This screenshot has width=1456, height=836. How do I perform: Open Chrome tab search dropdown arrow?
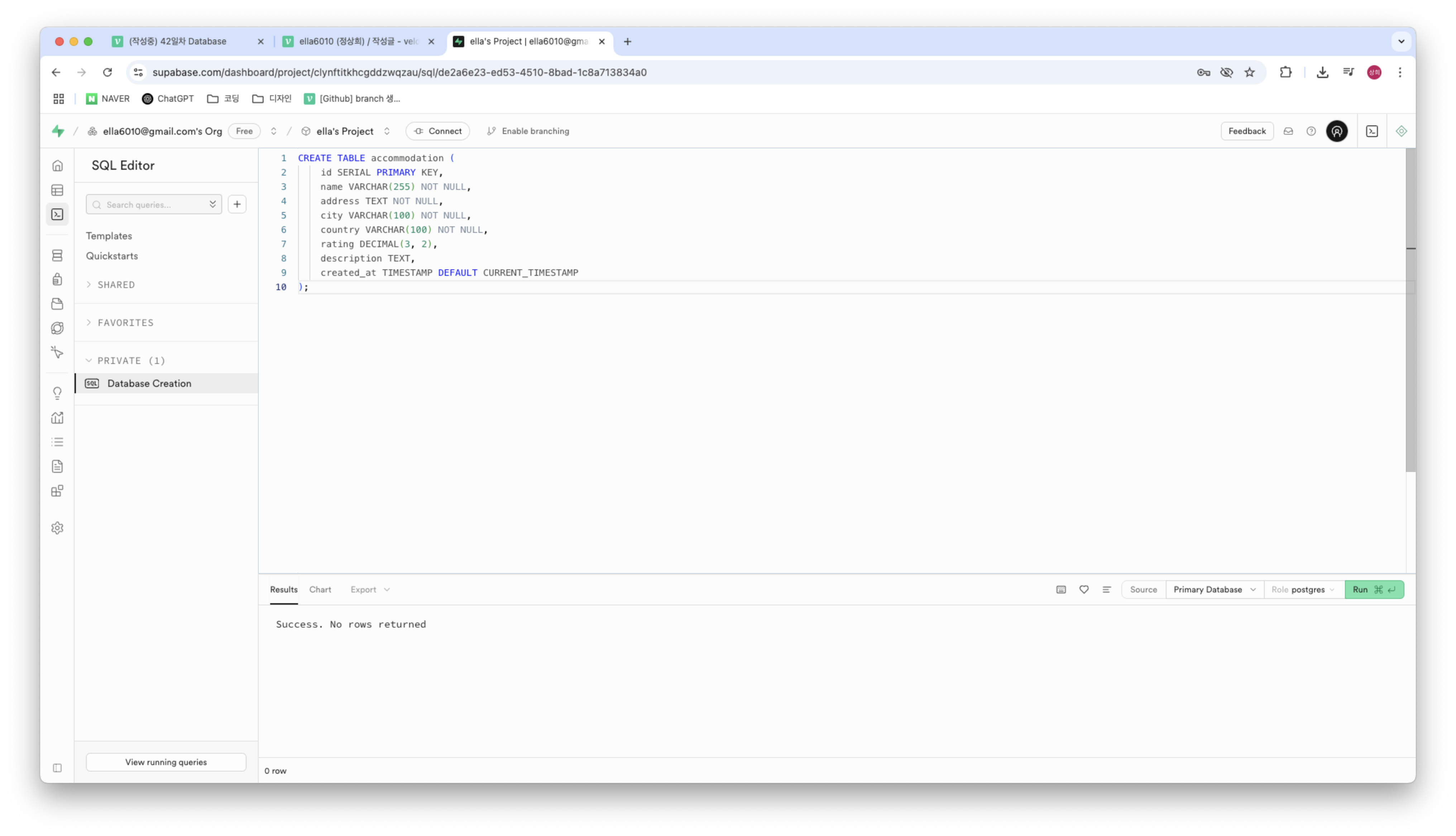[x=1401, y=41]
